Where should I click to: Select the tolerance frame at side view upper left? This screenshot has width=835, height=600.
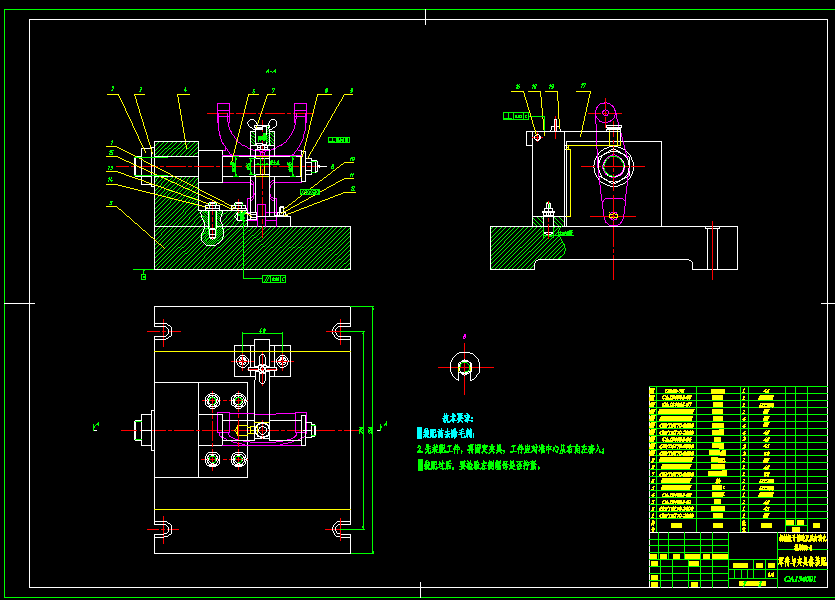(x=515, y=116)
